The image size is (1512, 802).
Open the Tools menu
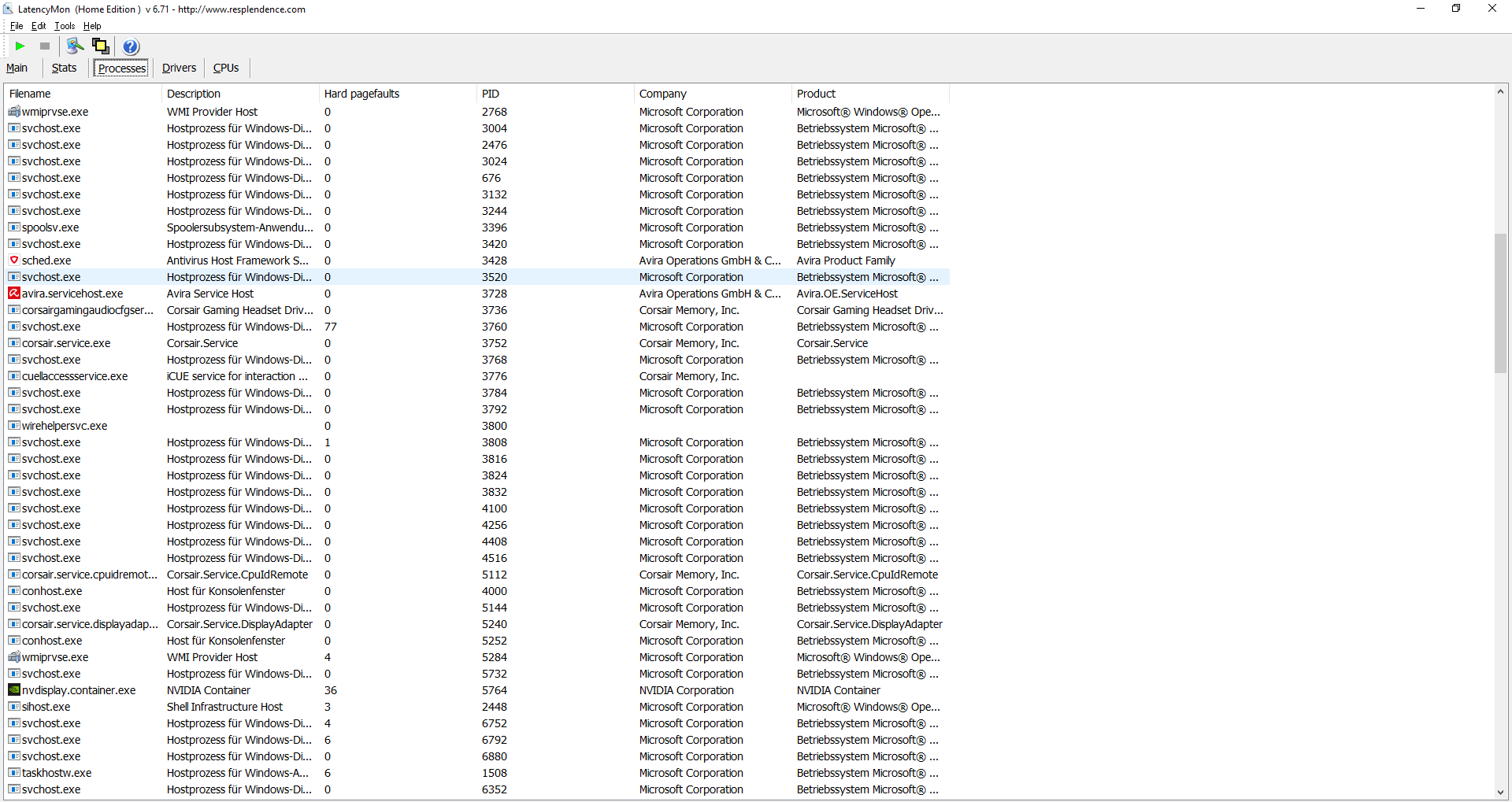pyautogui.click(x=65, y=26)
